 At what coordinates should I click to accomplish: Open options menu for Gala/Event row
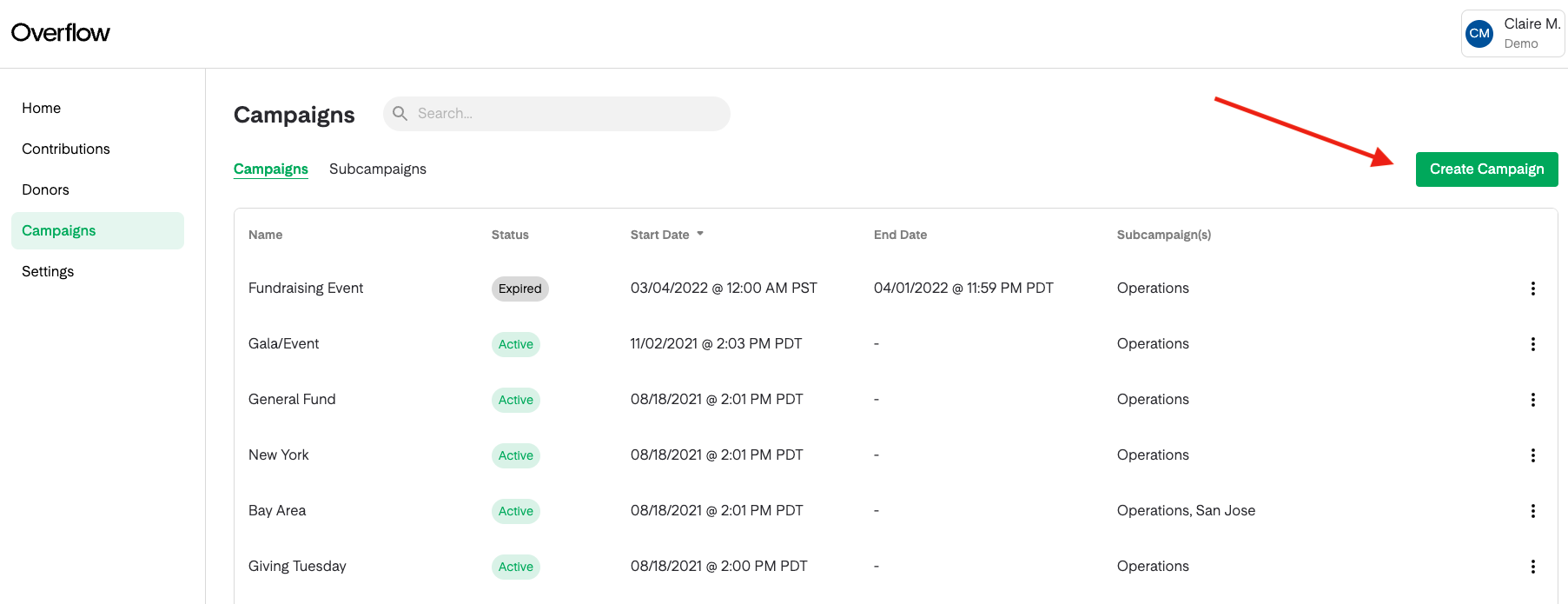click(1532, 344)
